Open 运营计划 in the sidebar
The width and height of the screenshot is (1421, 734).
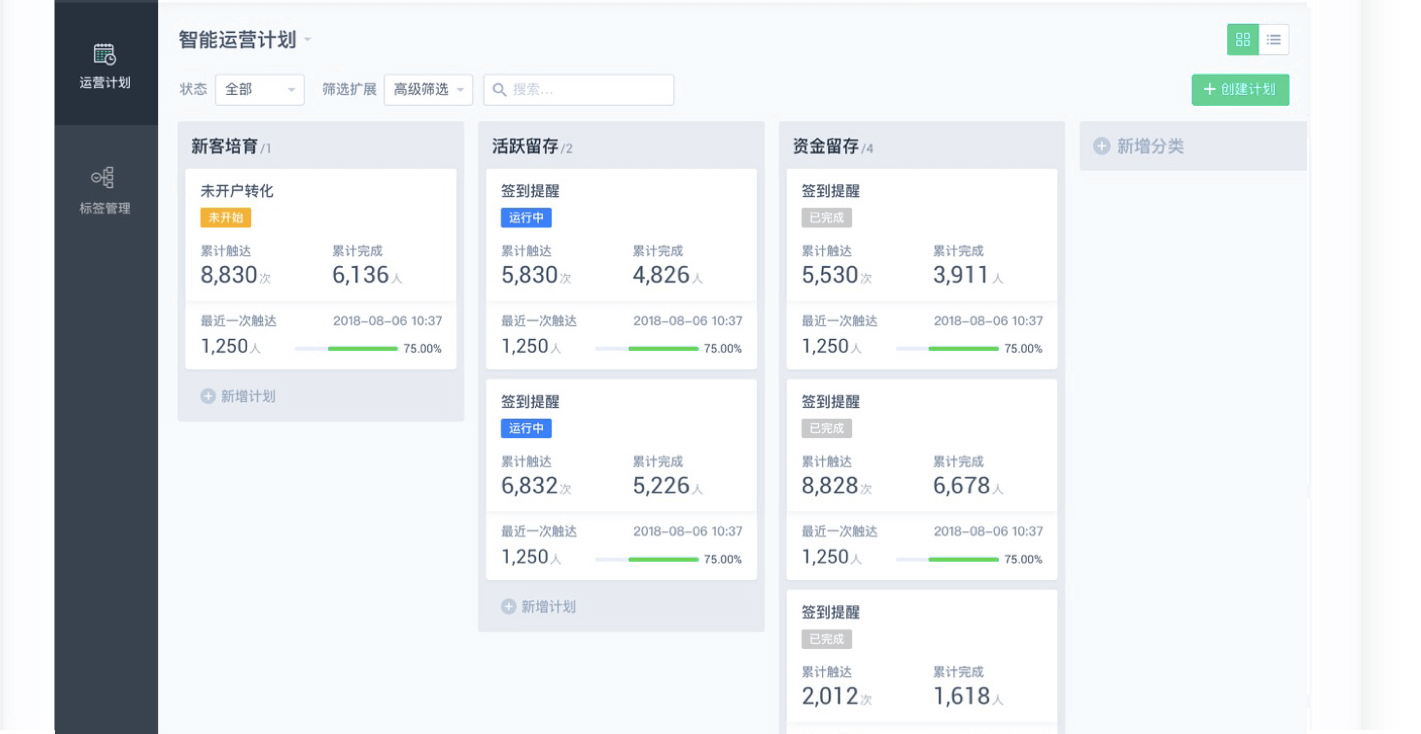(105, 66)
